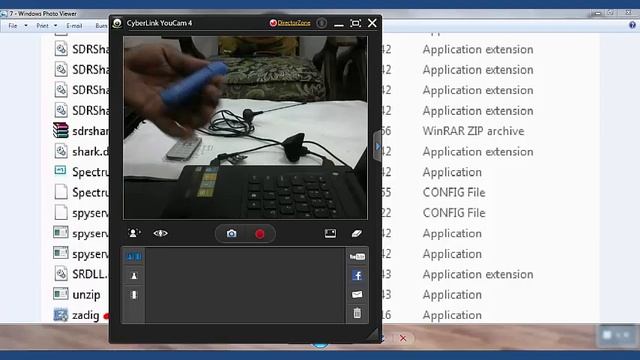Screen dimensions: 640x360
Task: Click the red delete X in Photo Viewer controls
Action: (403, 338)
